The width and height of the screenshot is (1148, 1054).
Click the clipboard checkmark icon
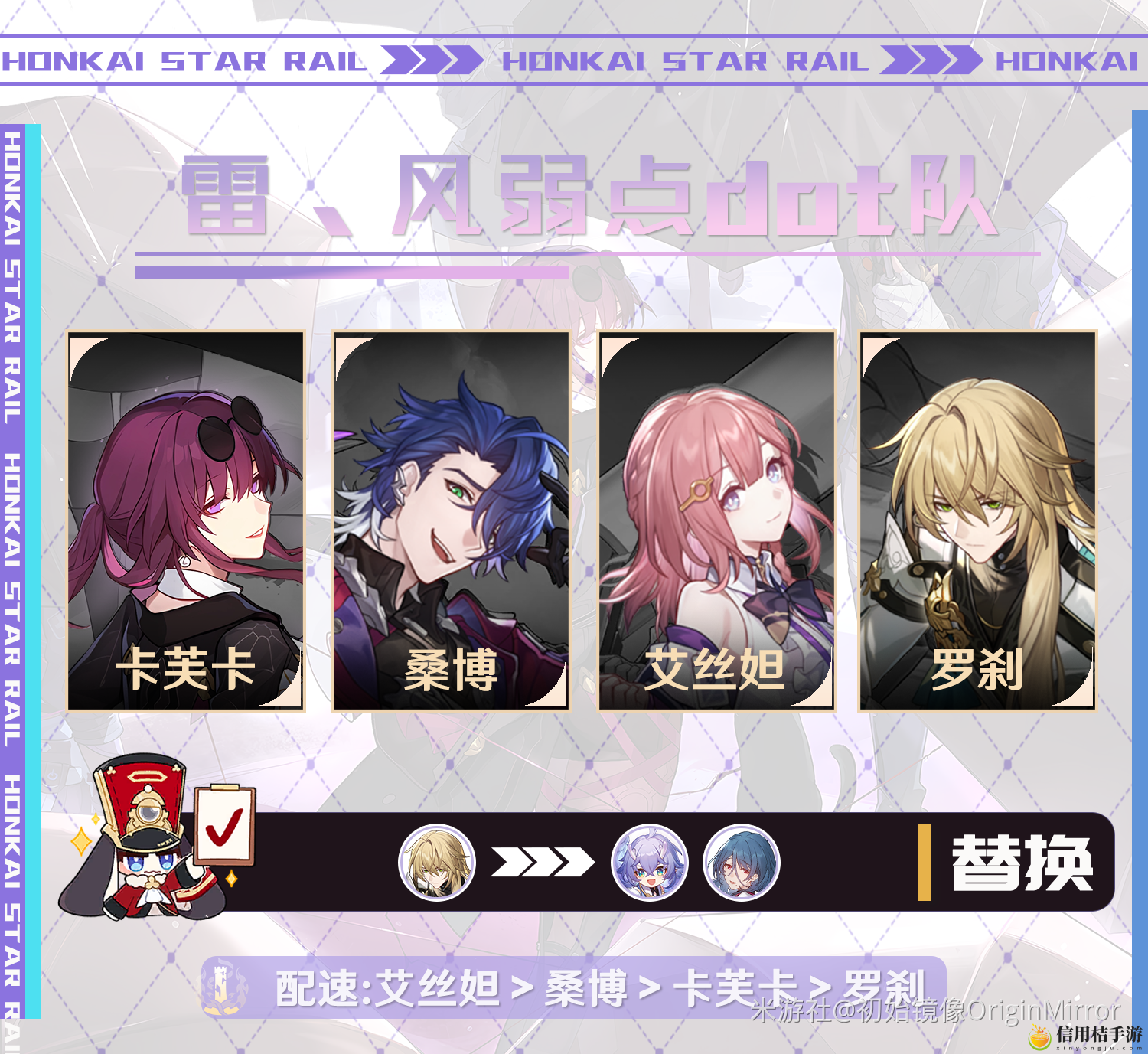point(223,827)
